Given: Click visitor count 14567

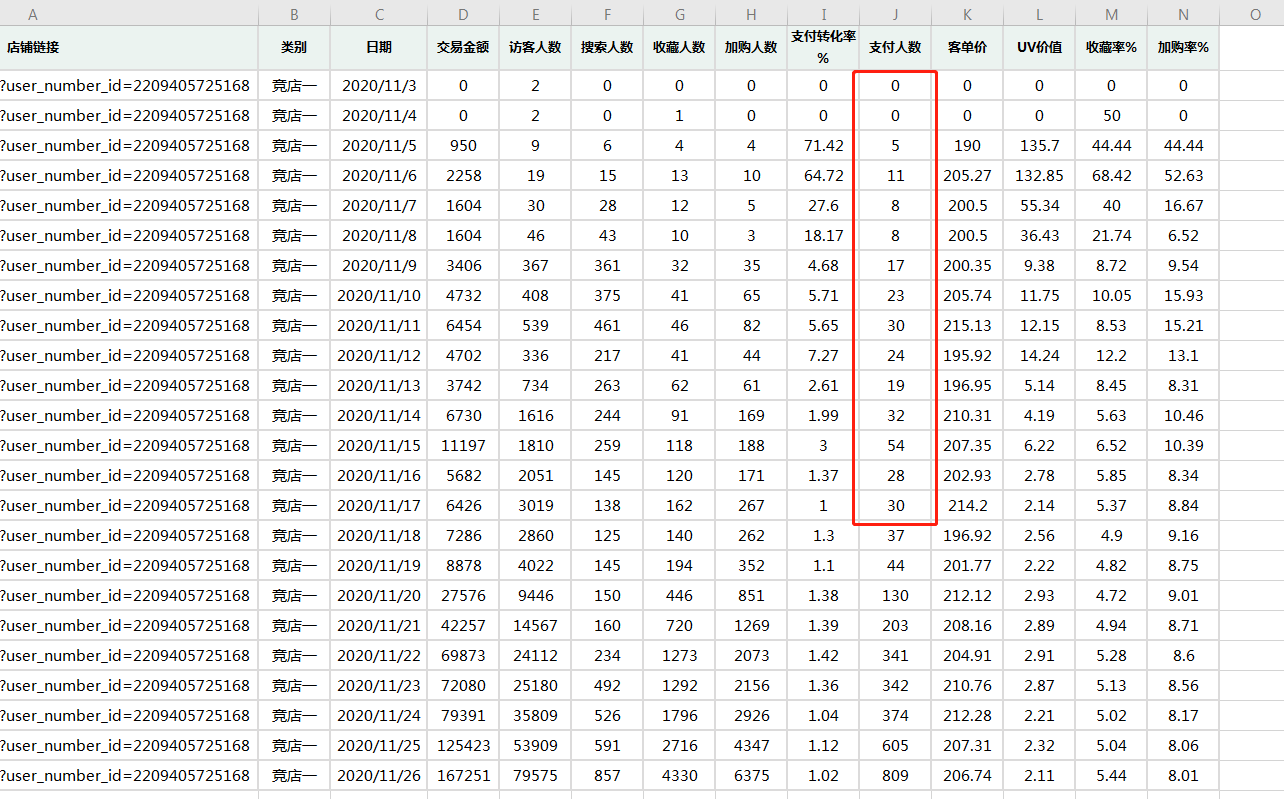Looking at the screenshot, I should pyautogui.click(x=535, y=626).
